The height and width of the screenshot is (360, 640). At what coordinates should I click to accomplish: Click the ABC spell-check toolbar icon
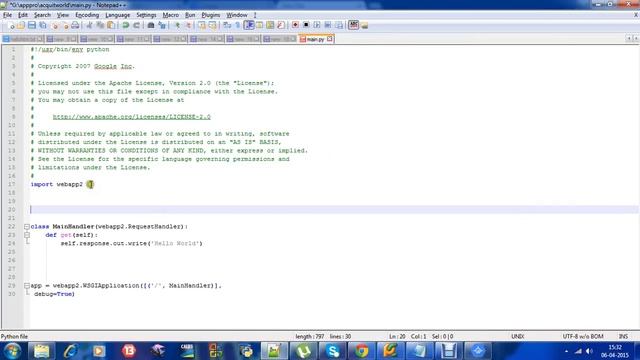click(x=353, y=25)
